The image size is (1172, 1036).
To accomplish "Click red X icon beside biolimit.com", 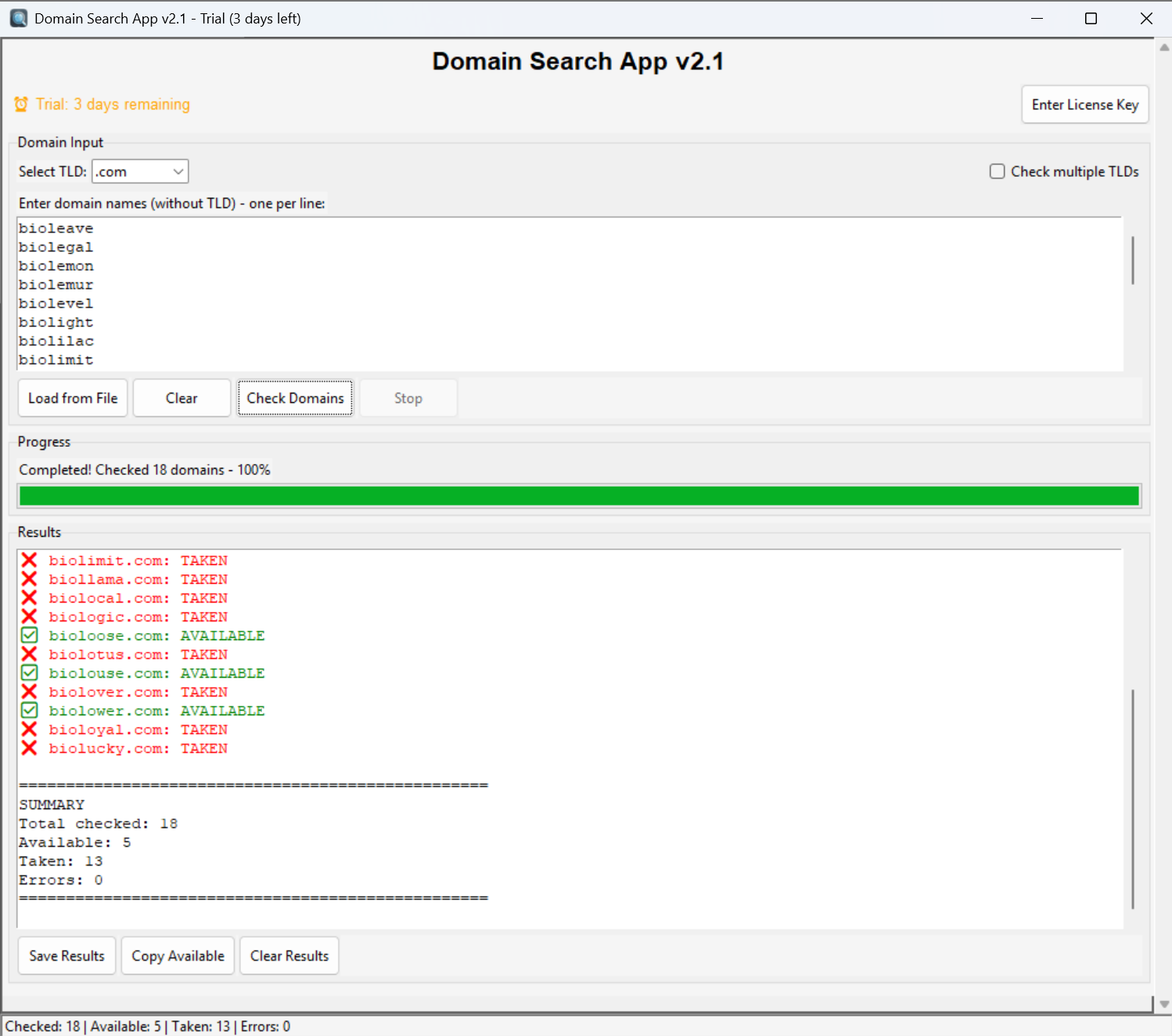I will 29,560.
